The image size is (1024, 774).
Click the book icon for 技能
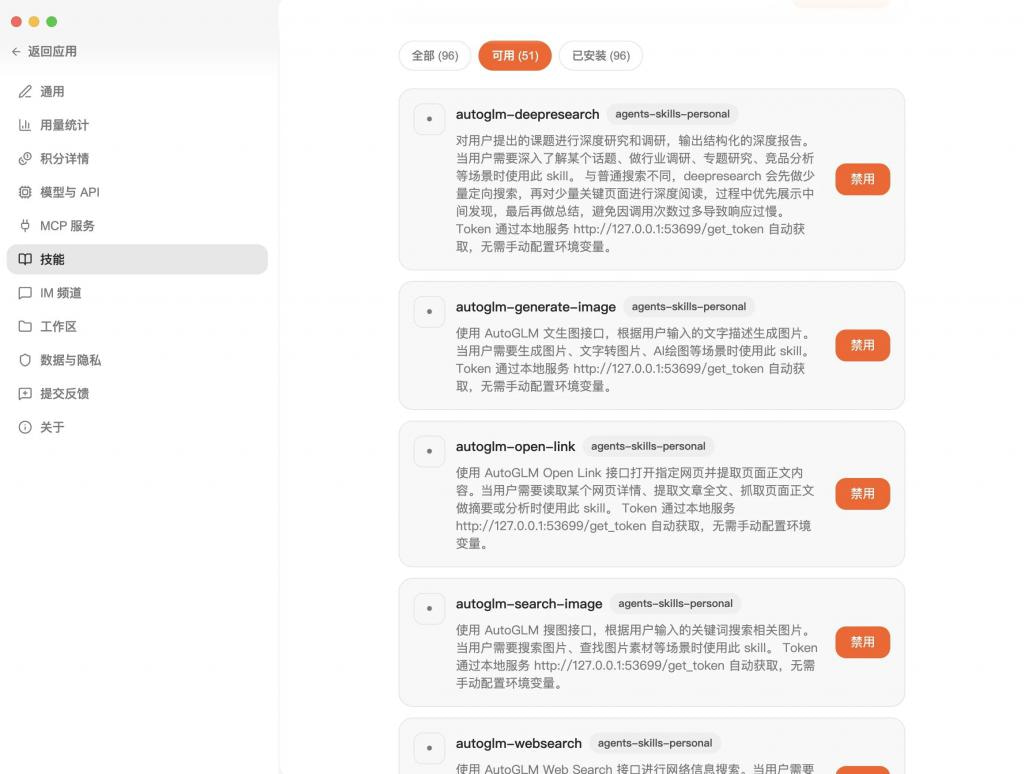tap(25, 259)
